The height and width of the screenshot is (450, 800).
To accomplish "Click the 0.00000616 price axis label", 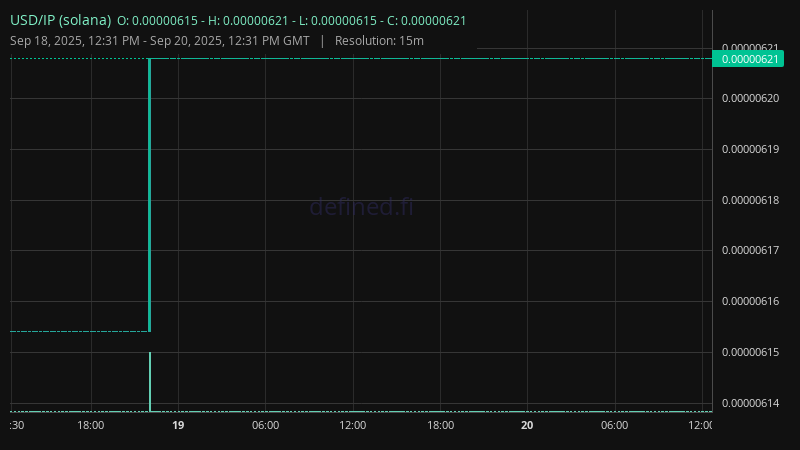I will click(x=751, y=301).
